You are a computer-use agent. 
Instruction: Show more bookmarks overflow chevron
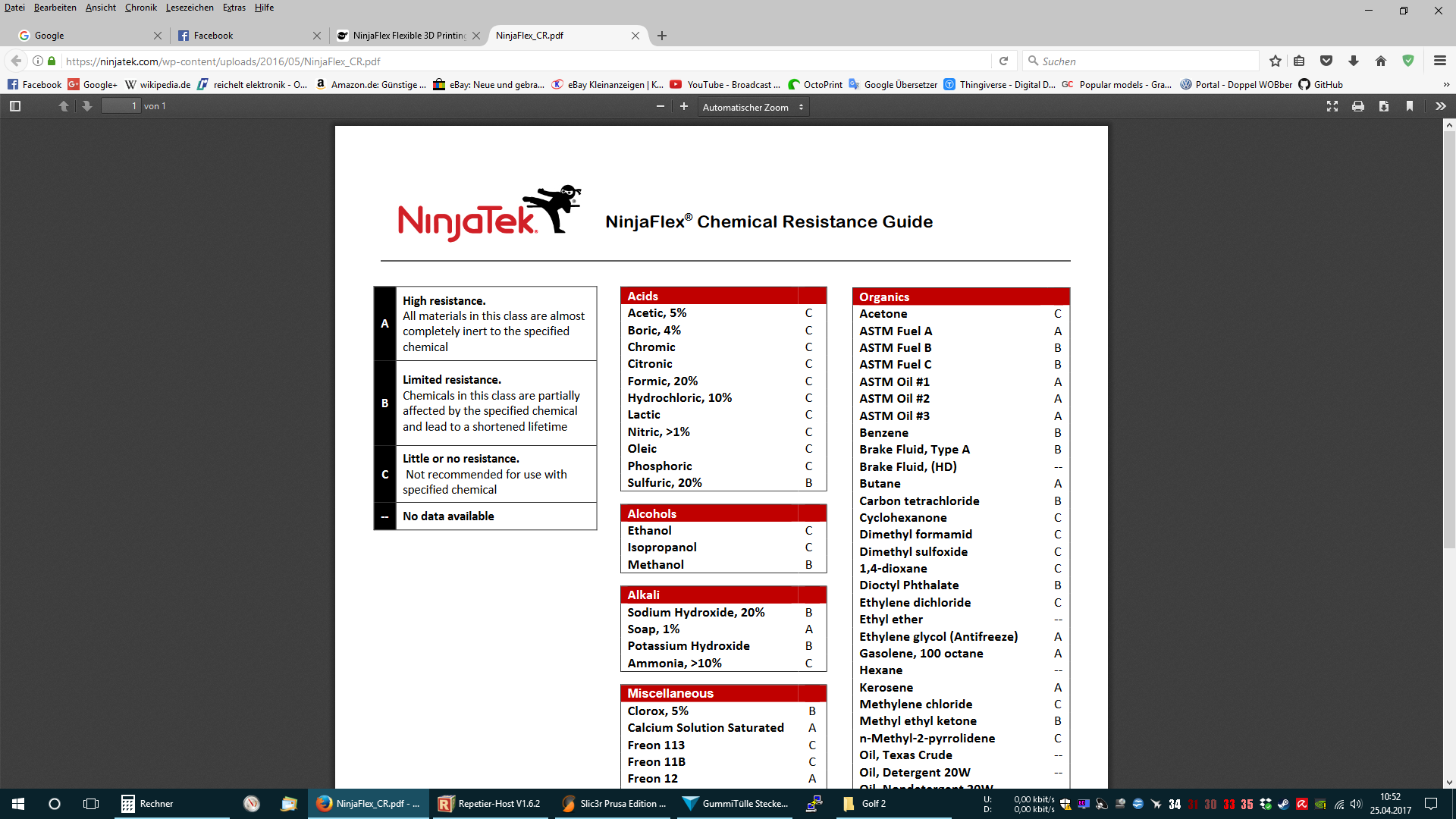[1445, 84]
